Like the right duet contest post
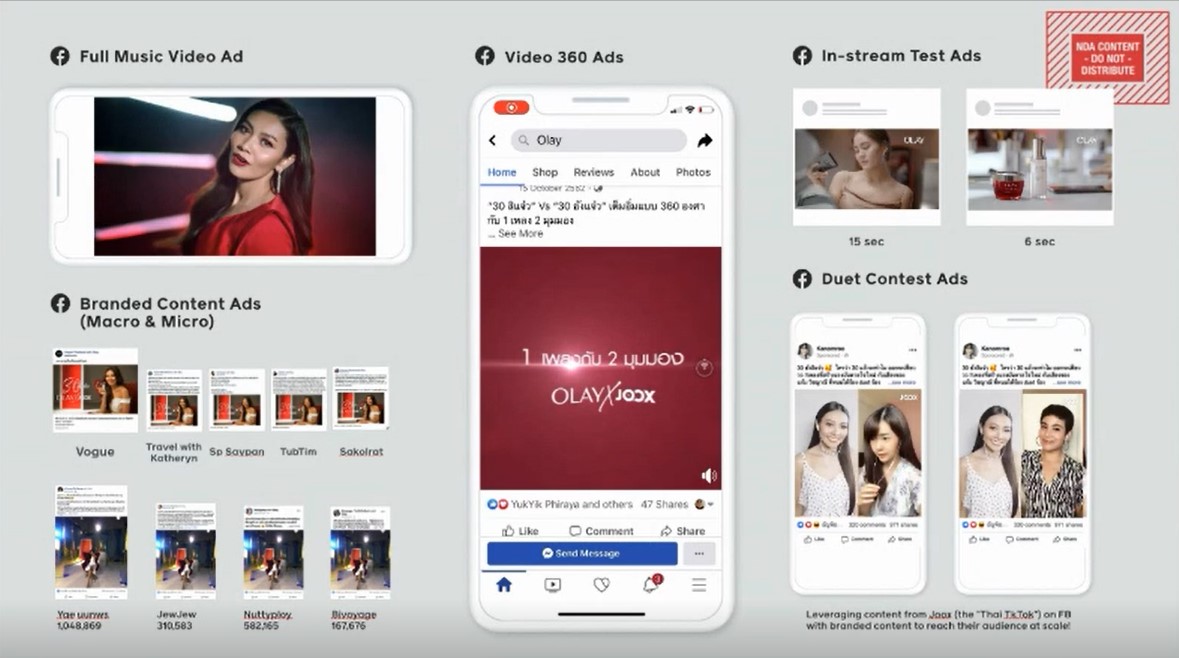The width and height of the screenshot is (1179, 658). click(x=980, y=539)
